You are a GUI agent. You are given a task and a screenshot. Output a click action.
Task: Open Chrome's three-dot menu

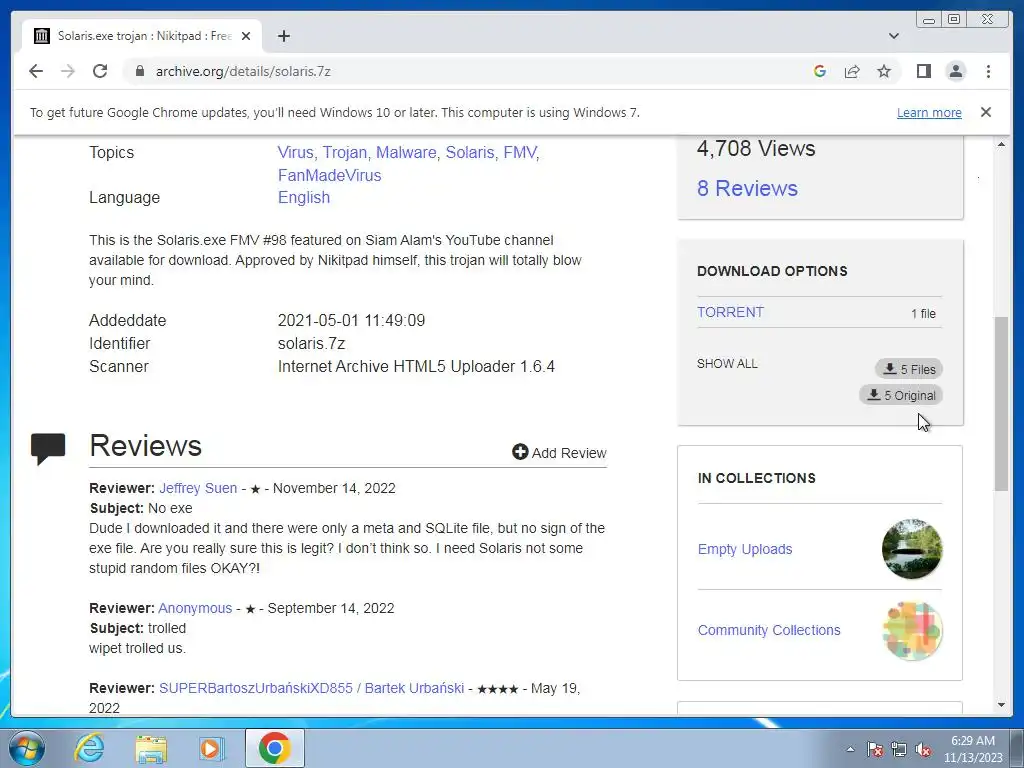[988, 71]
